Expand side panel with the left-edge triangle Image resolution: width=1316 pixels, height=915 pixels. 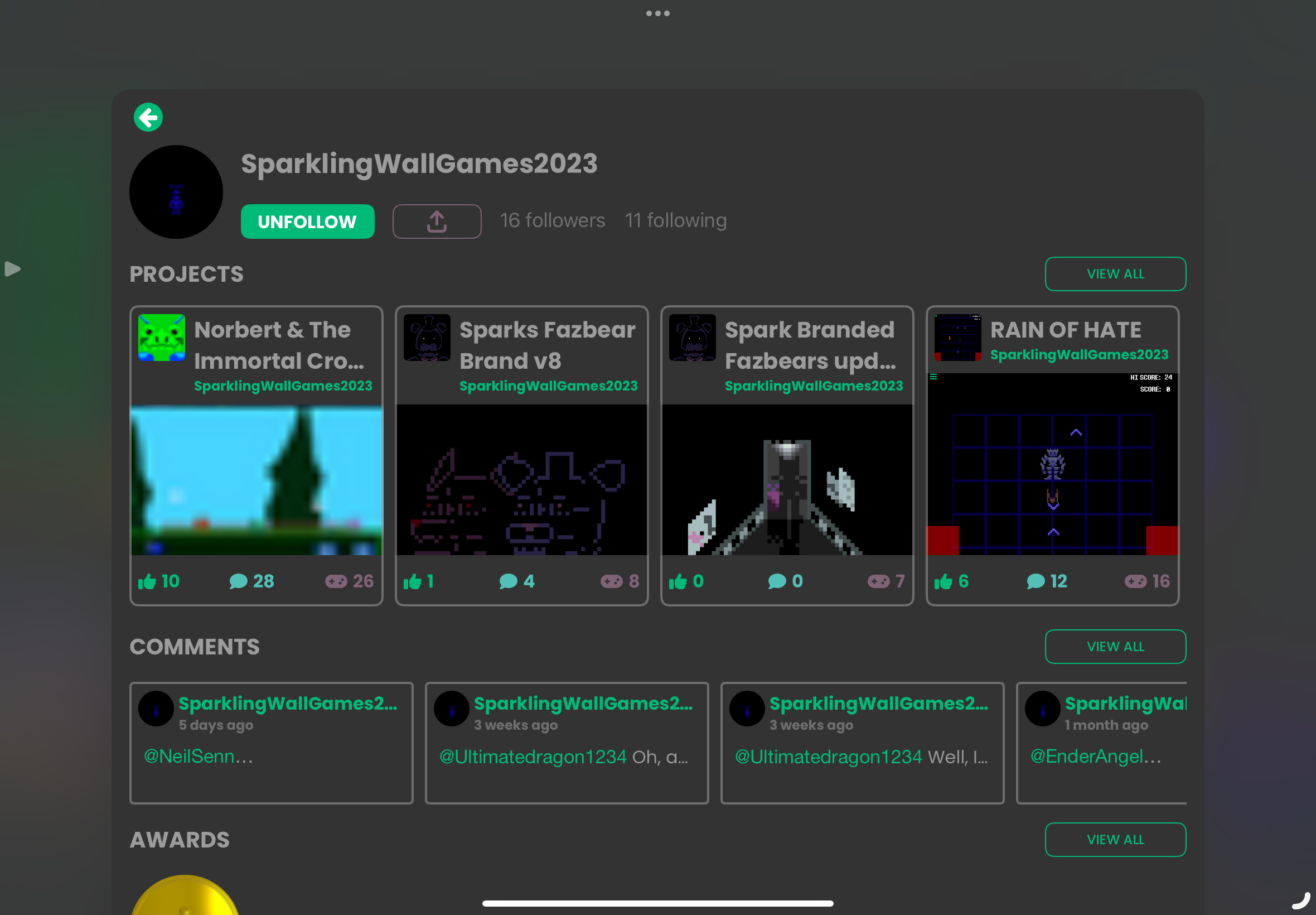12,268
